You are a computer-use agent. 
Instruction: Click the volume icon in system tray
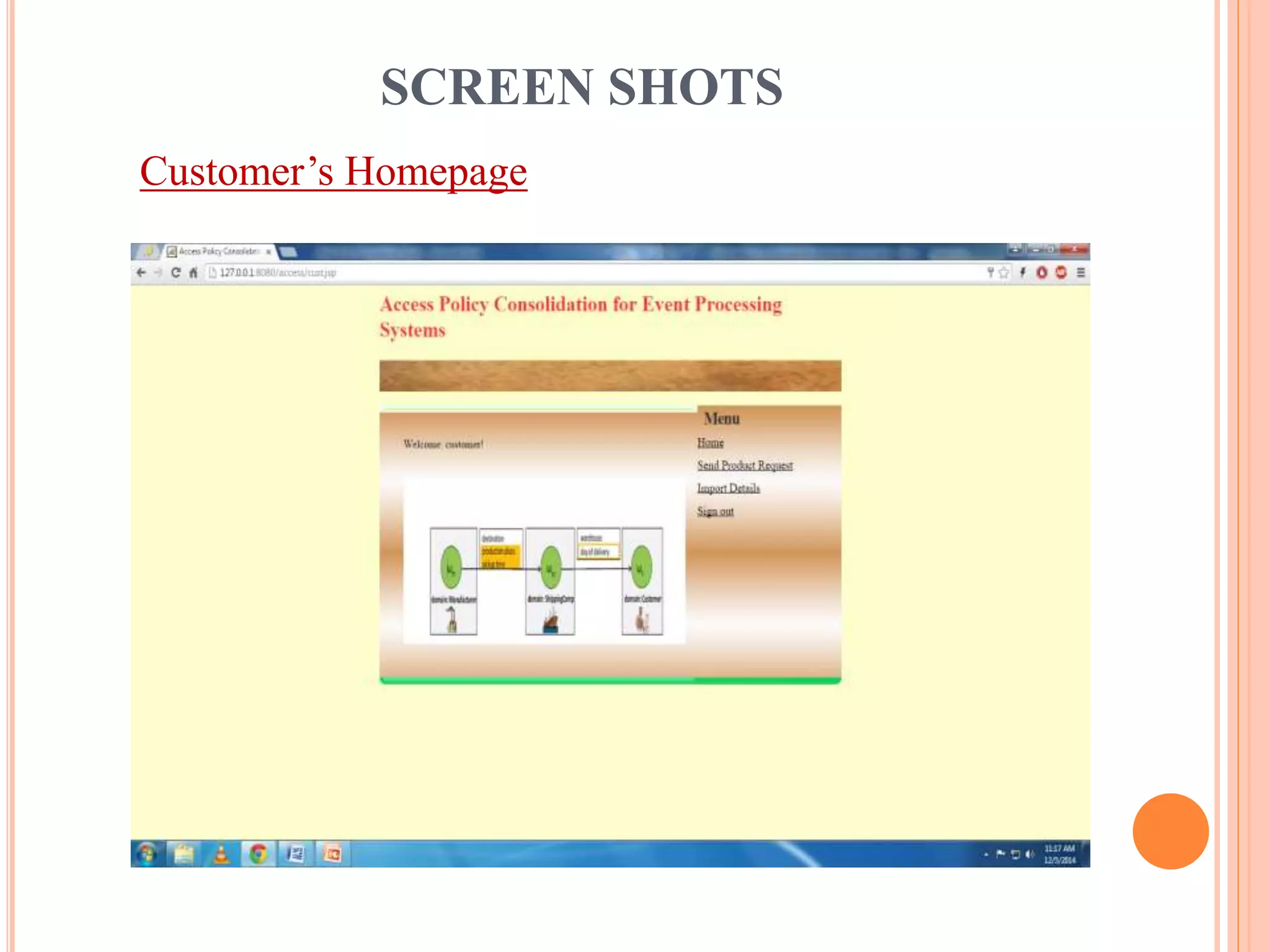pyautogui.click(x=1030, y=855)
